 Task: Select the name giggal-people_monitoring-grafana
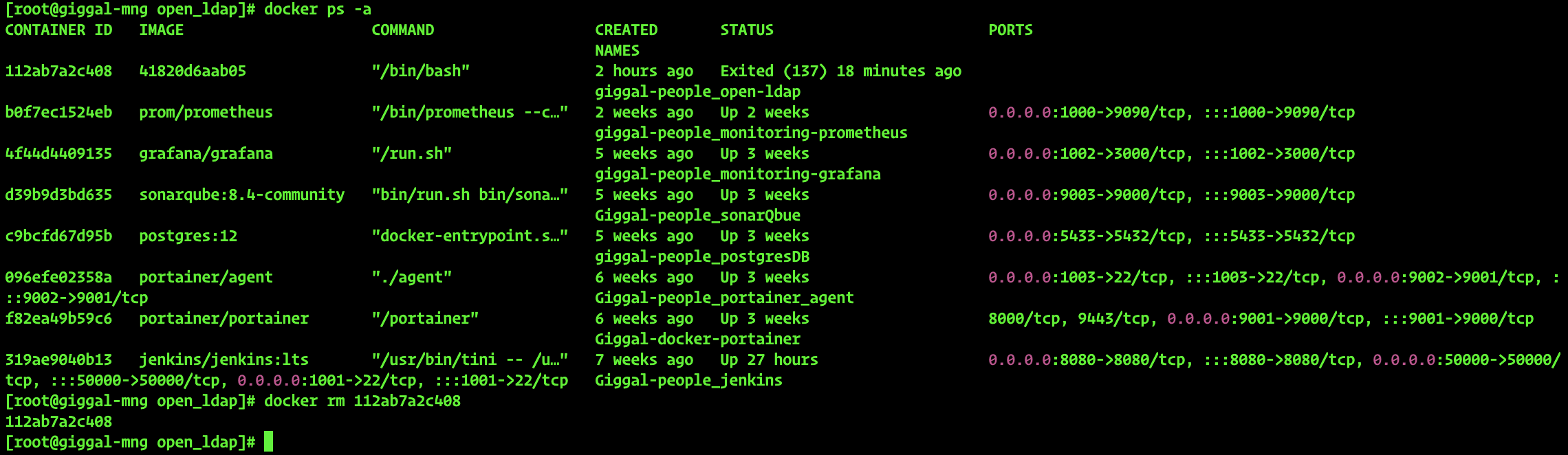[x=737, y=175]
